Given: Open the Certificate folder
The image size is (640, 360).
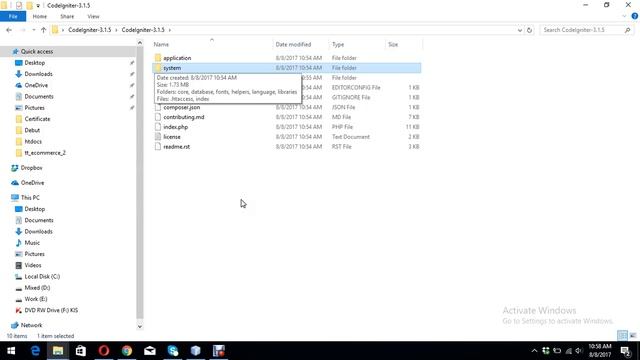Looking at the screenshot, I should click(x=37, y=119).
